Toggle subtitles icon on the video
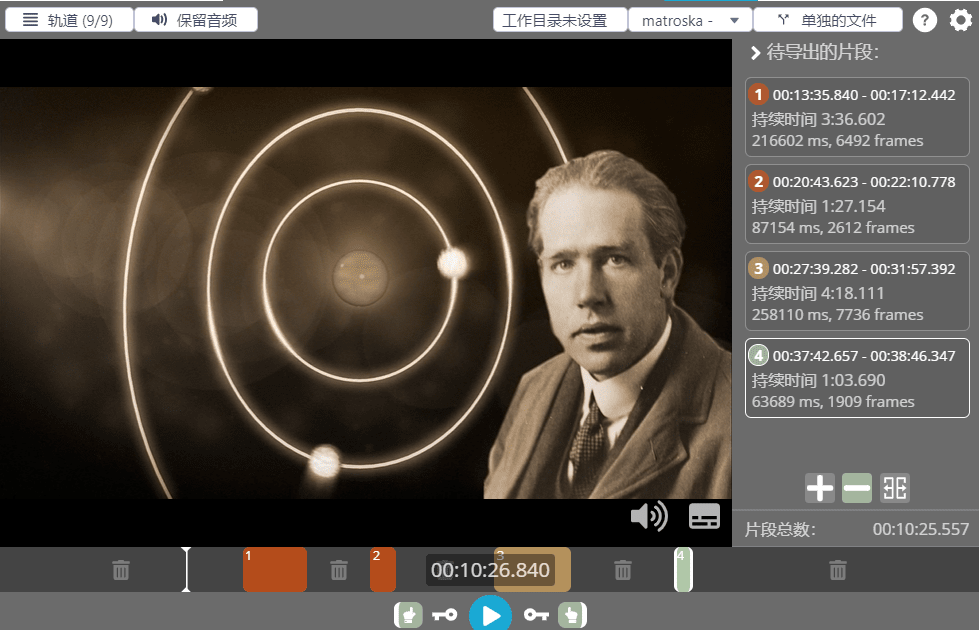 click(x=704, y=516)
